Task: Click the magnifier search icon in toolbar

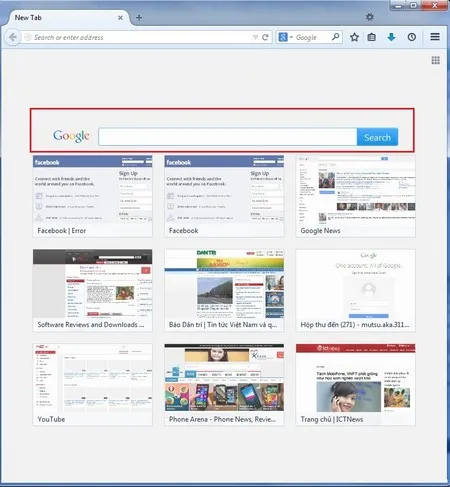Action: 336,37
